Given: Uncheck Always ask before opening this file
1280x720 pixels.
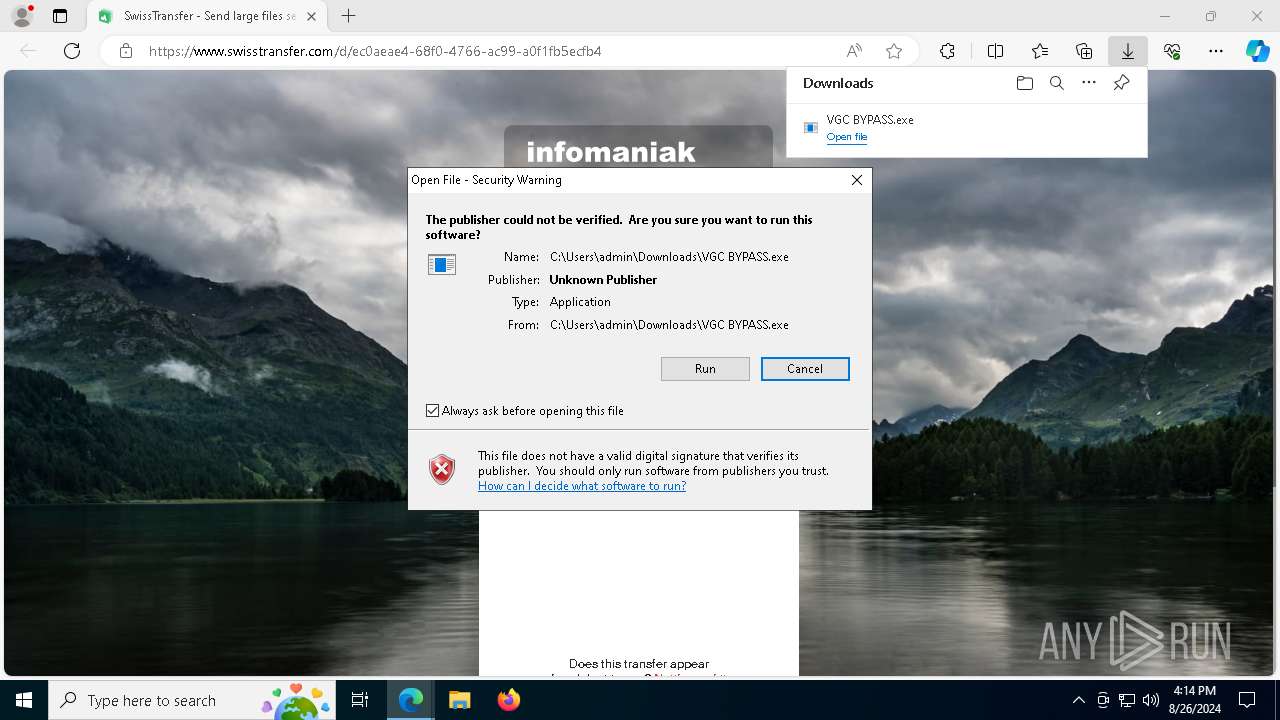Looking at the screenshot, I should (432, 411).
